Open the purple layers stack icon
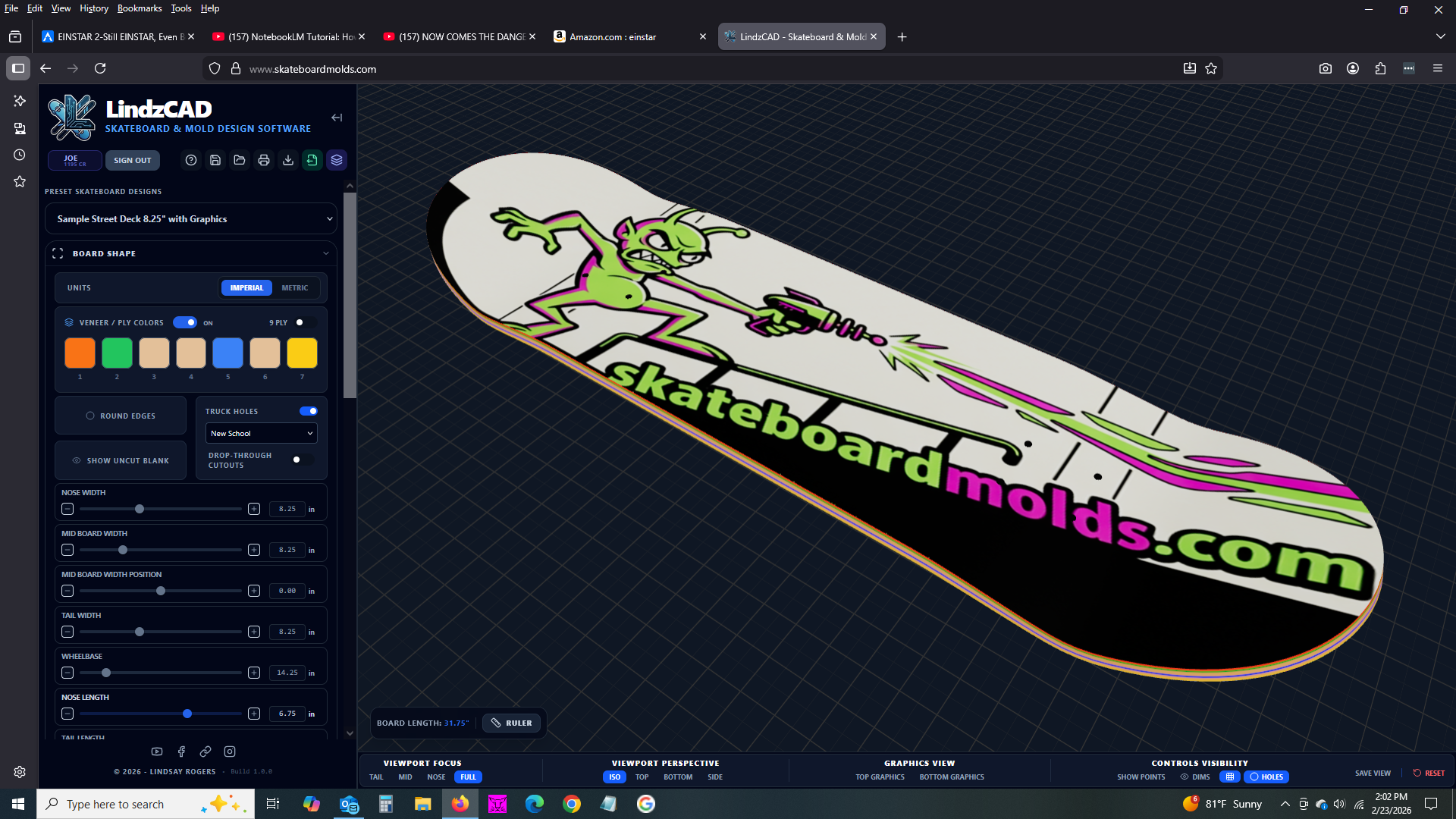Image resolution: width=1456 pixels, height=819 pixels. 337,160
